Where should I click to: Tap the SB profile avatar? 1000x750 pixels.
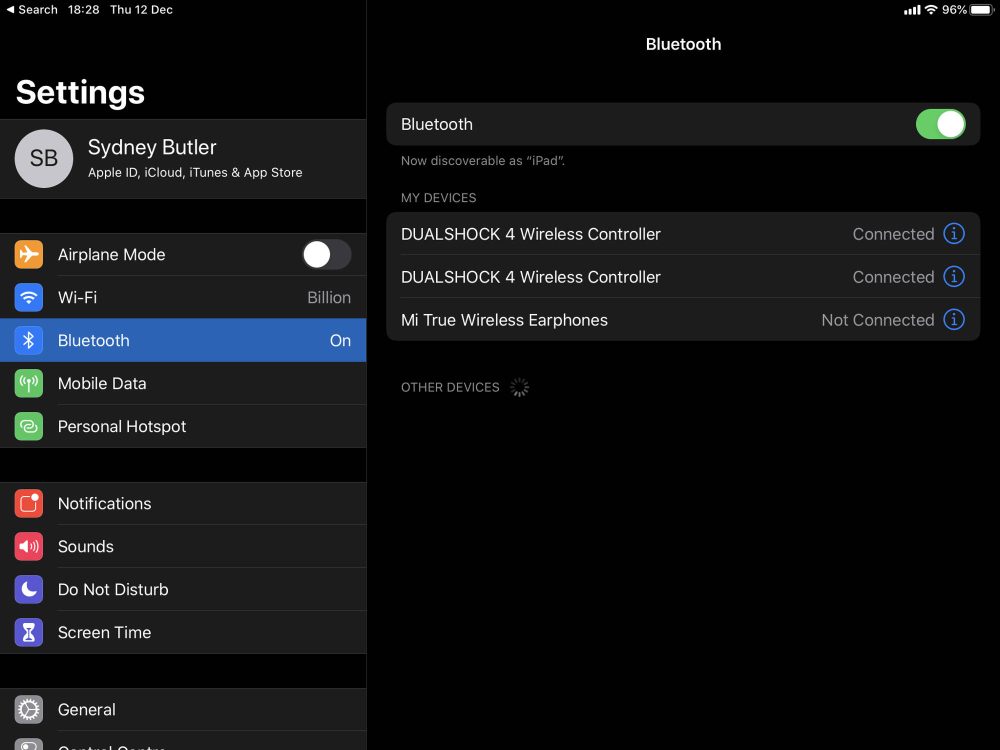(44, 159)
